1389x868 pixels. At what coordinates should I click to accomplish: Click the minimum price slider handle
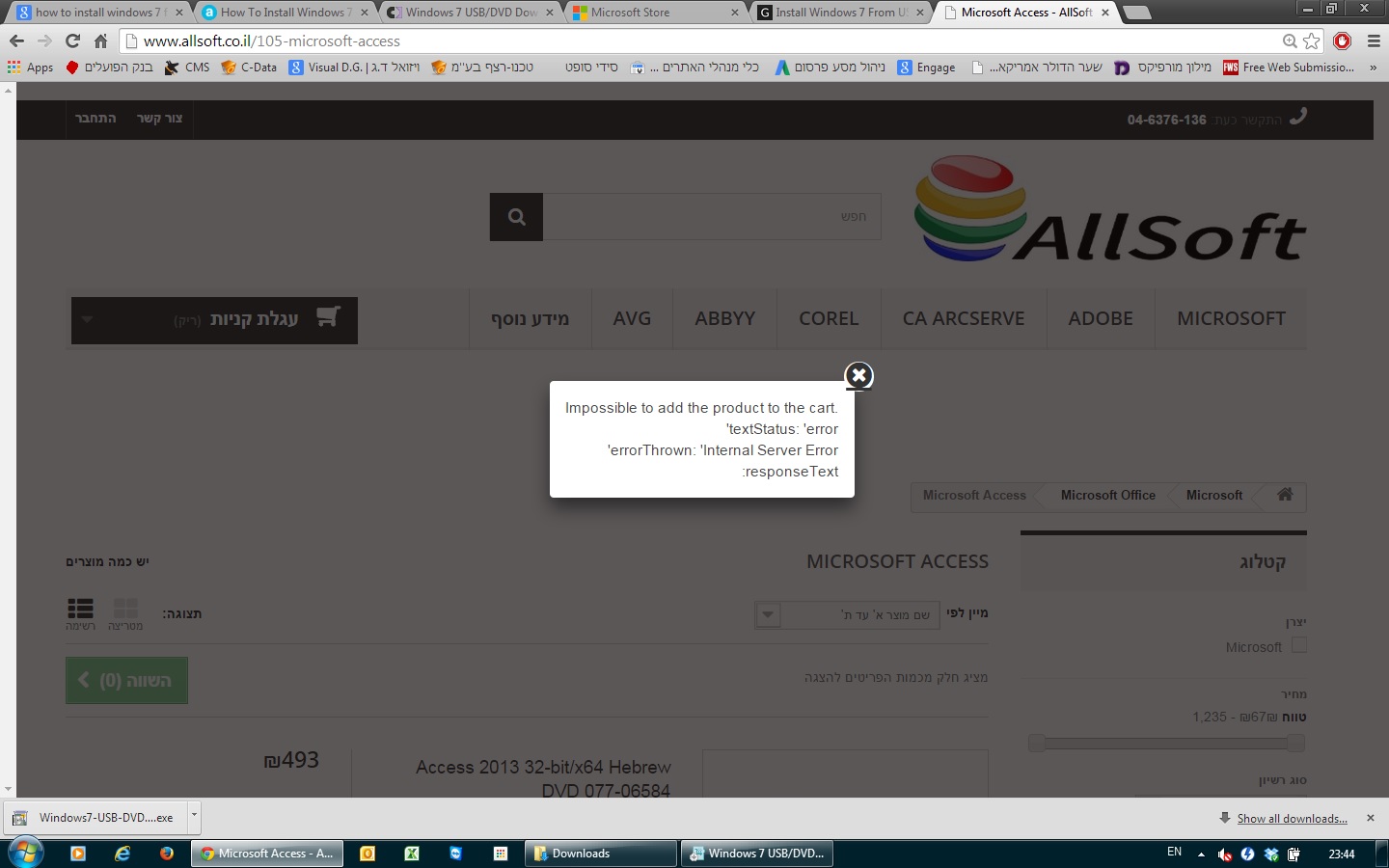(1037, 743)
